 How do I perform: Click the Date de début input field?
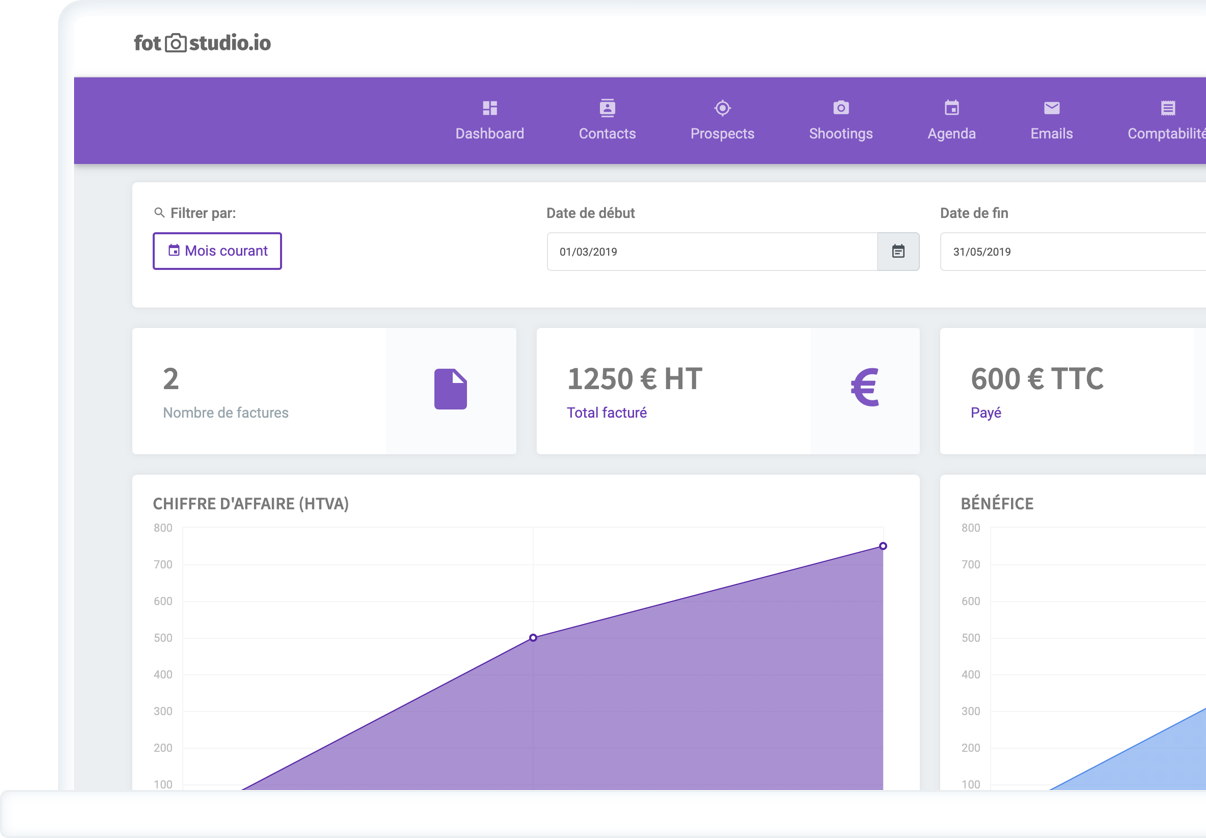tap(712, 252)
